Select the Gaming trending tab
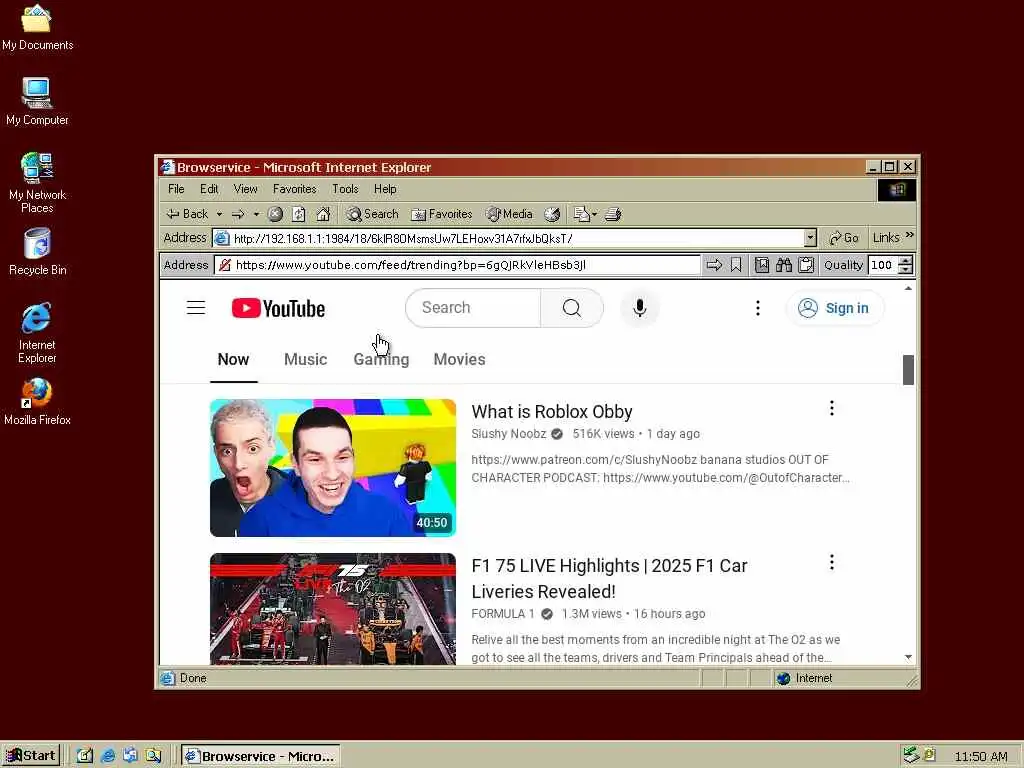 coord(381,360)
